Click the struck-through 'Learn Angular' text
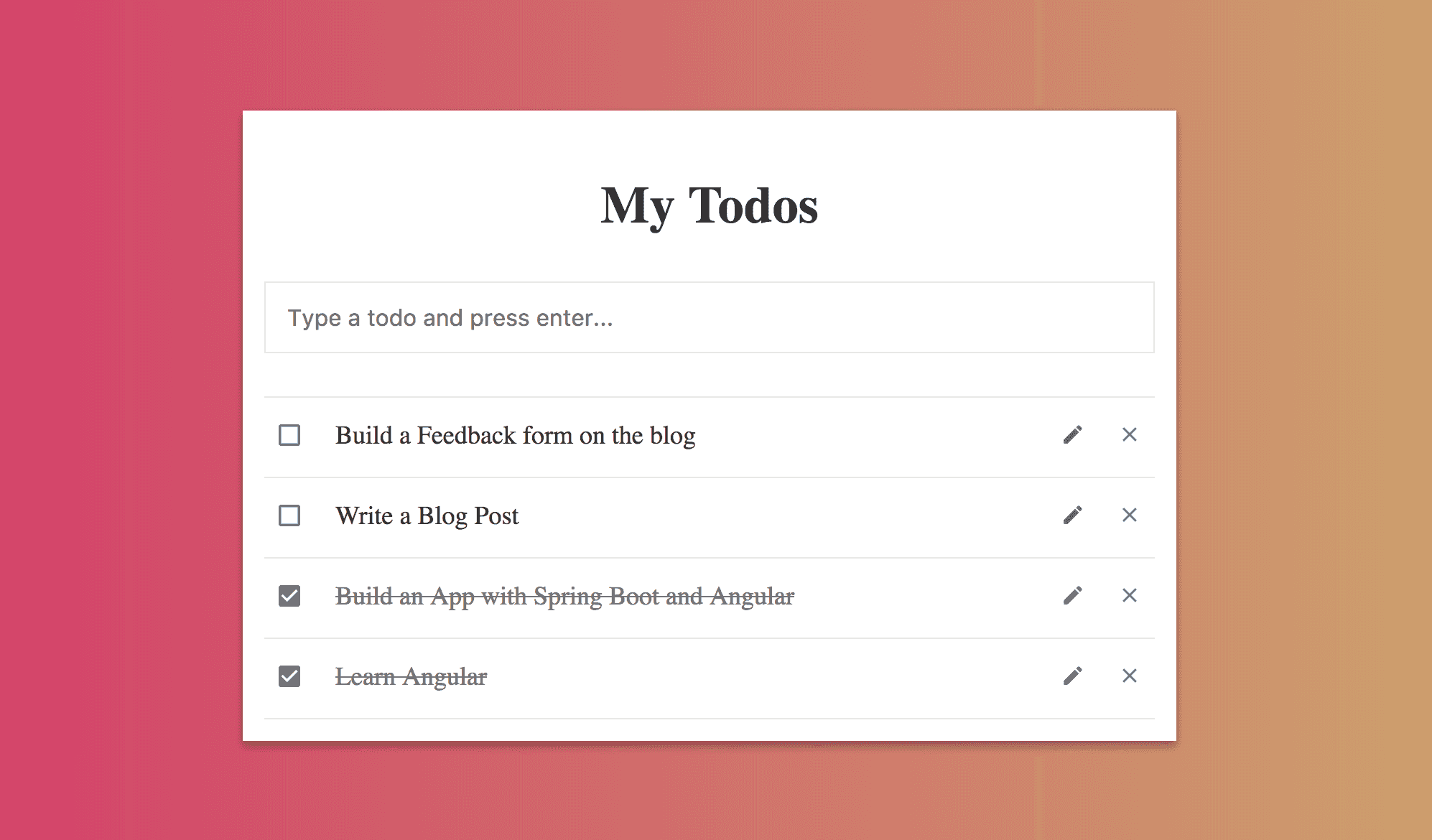The height and width of the screenshot is (840, 1432). (x=411, y=677)
